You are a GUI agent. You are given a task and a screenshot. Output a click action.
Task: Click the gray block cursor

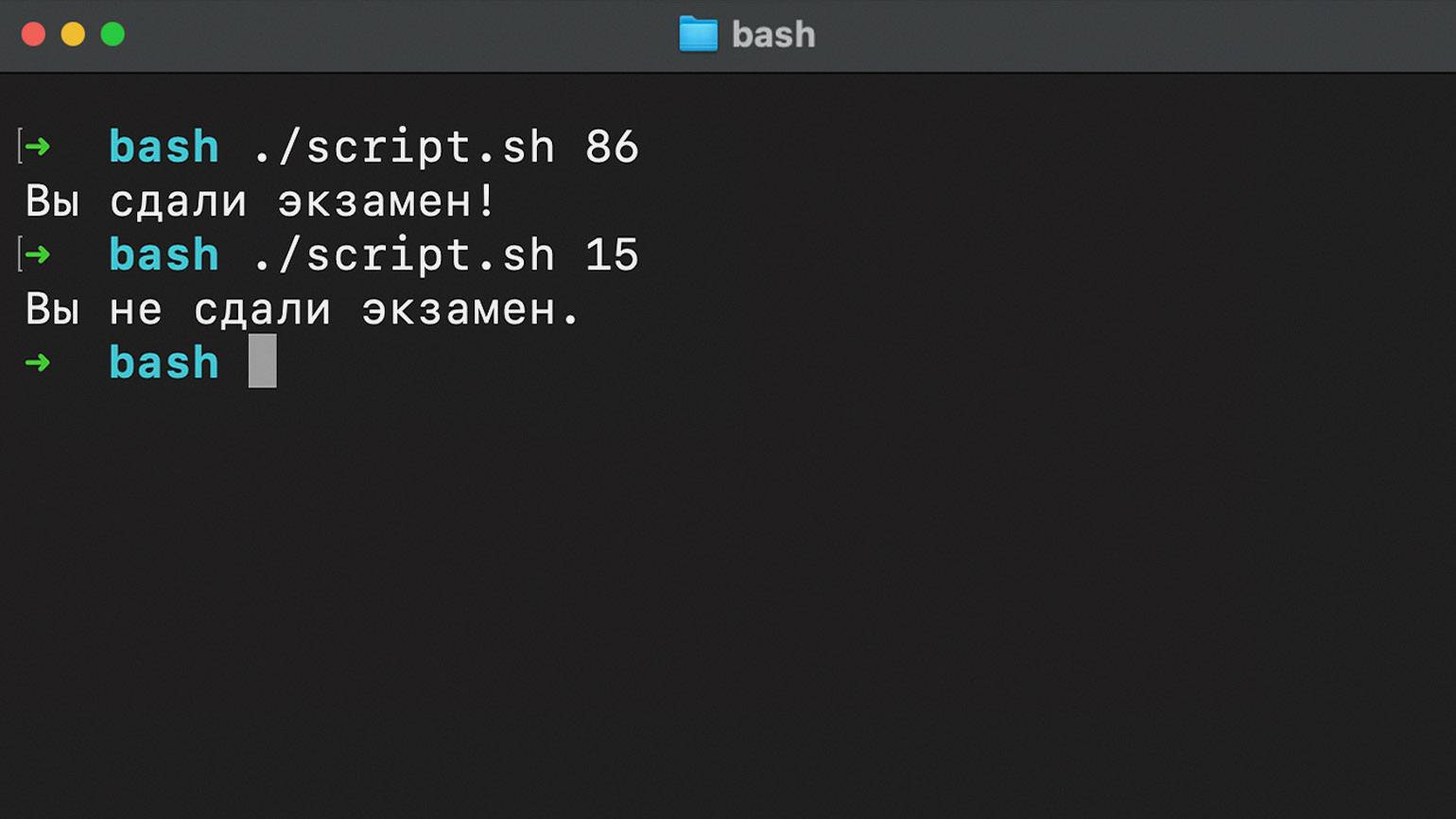pyautogui.click(x=263, y=360)
